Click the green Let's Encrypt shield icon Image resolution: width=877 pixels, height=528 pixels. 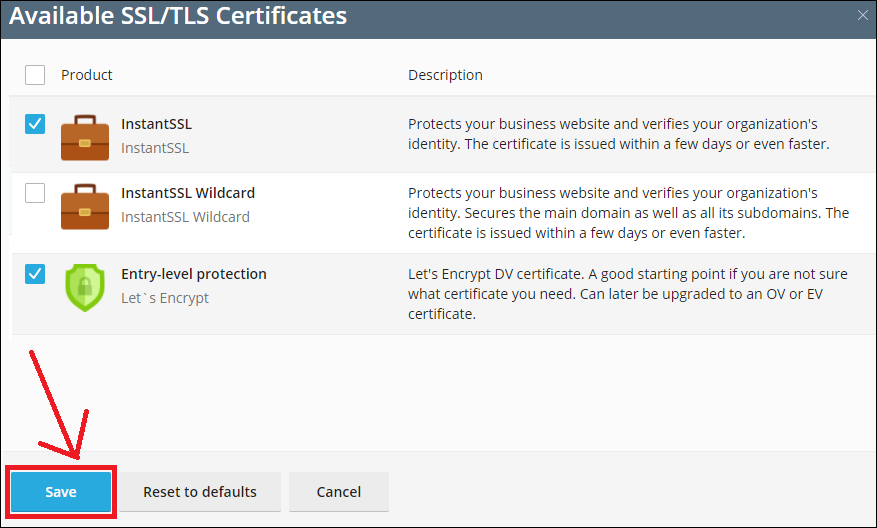point(85,286)
